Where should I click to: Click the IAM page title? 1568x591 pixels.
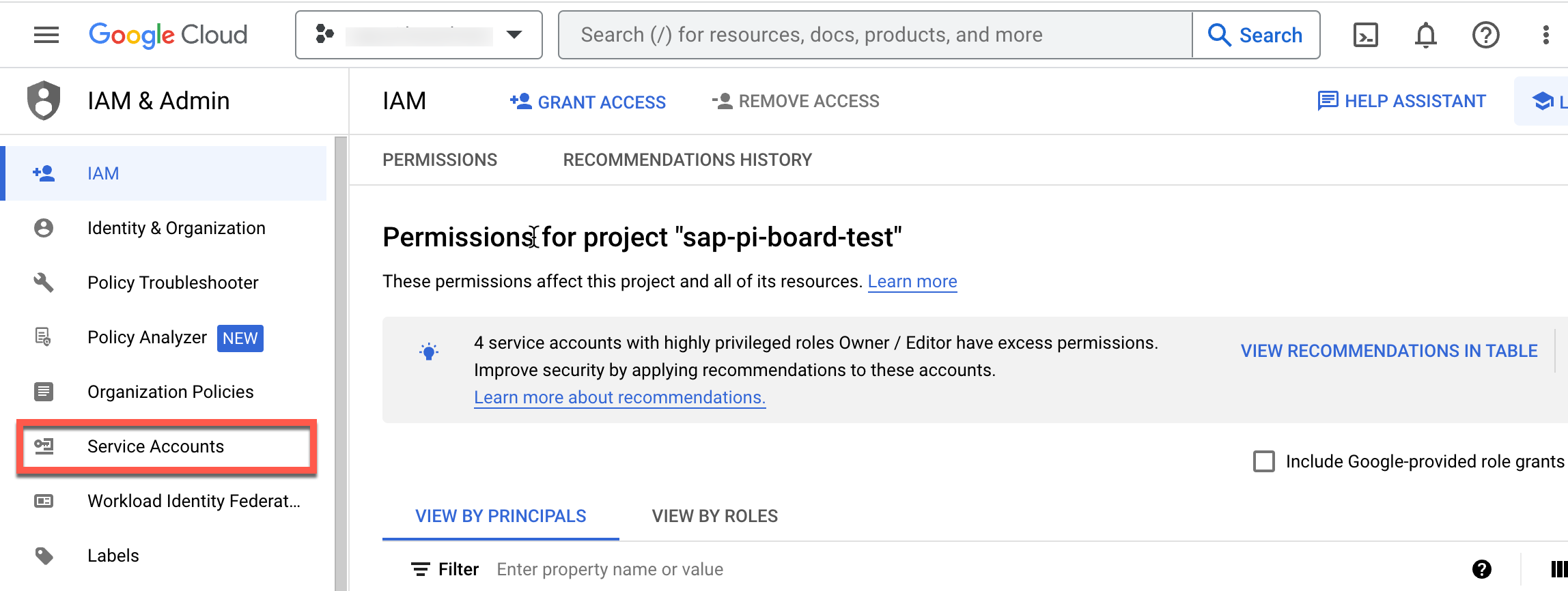point(404,101)
